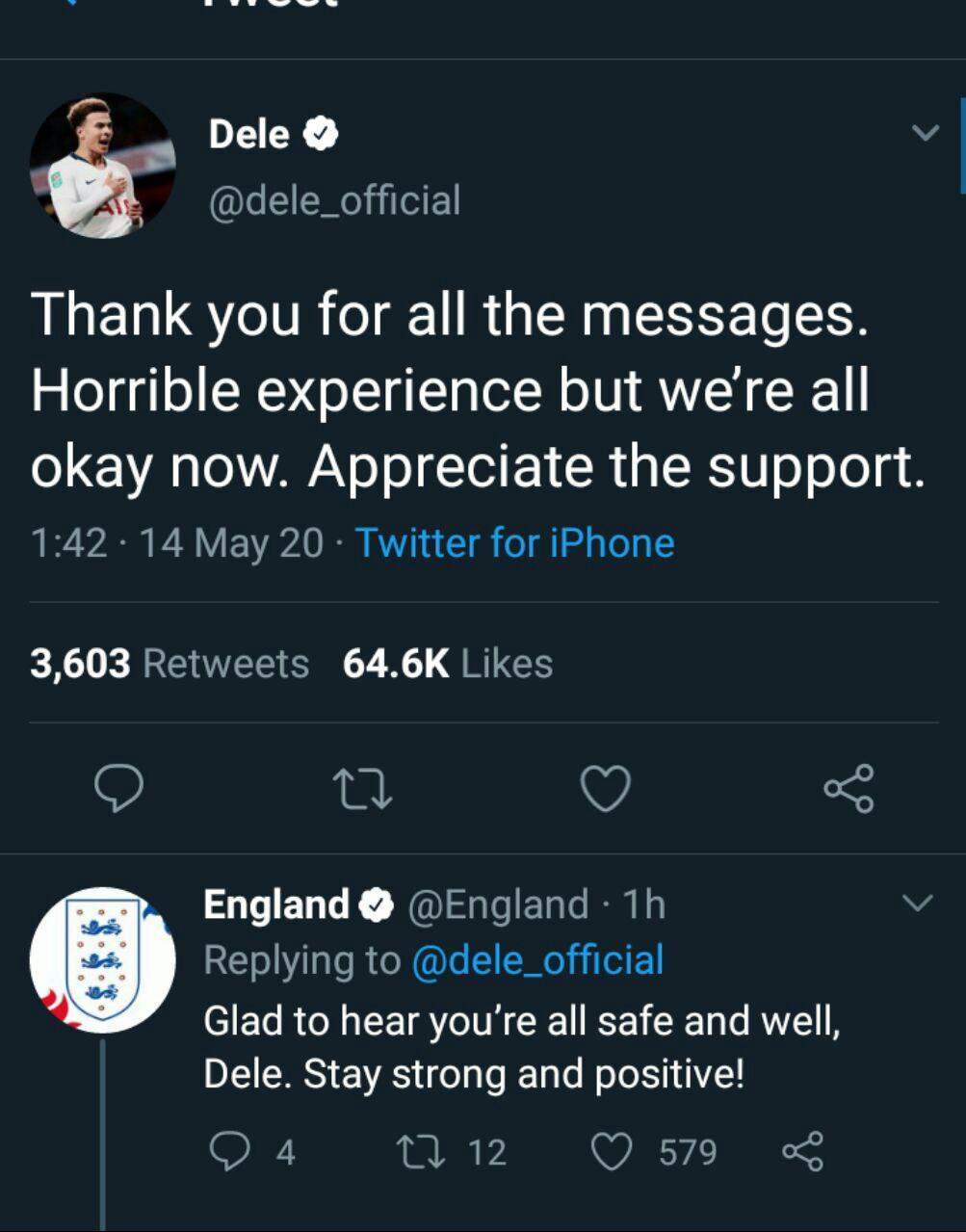
Task: Click Dele's verified badge icon
Action: [322, 135]
